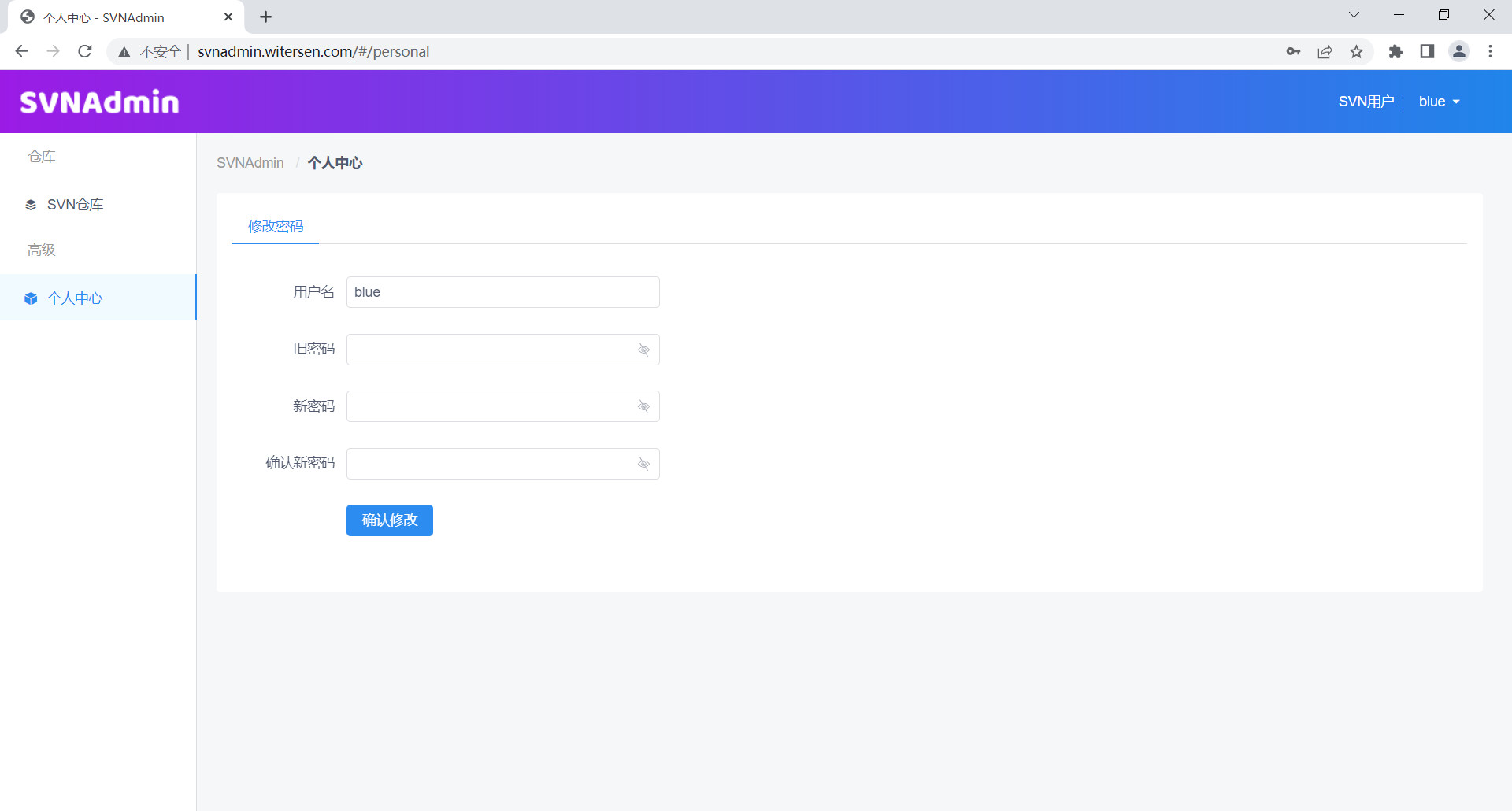
Task: Open SVN仓库 from the sidebar
Action: coord(75,205)
